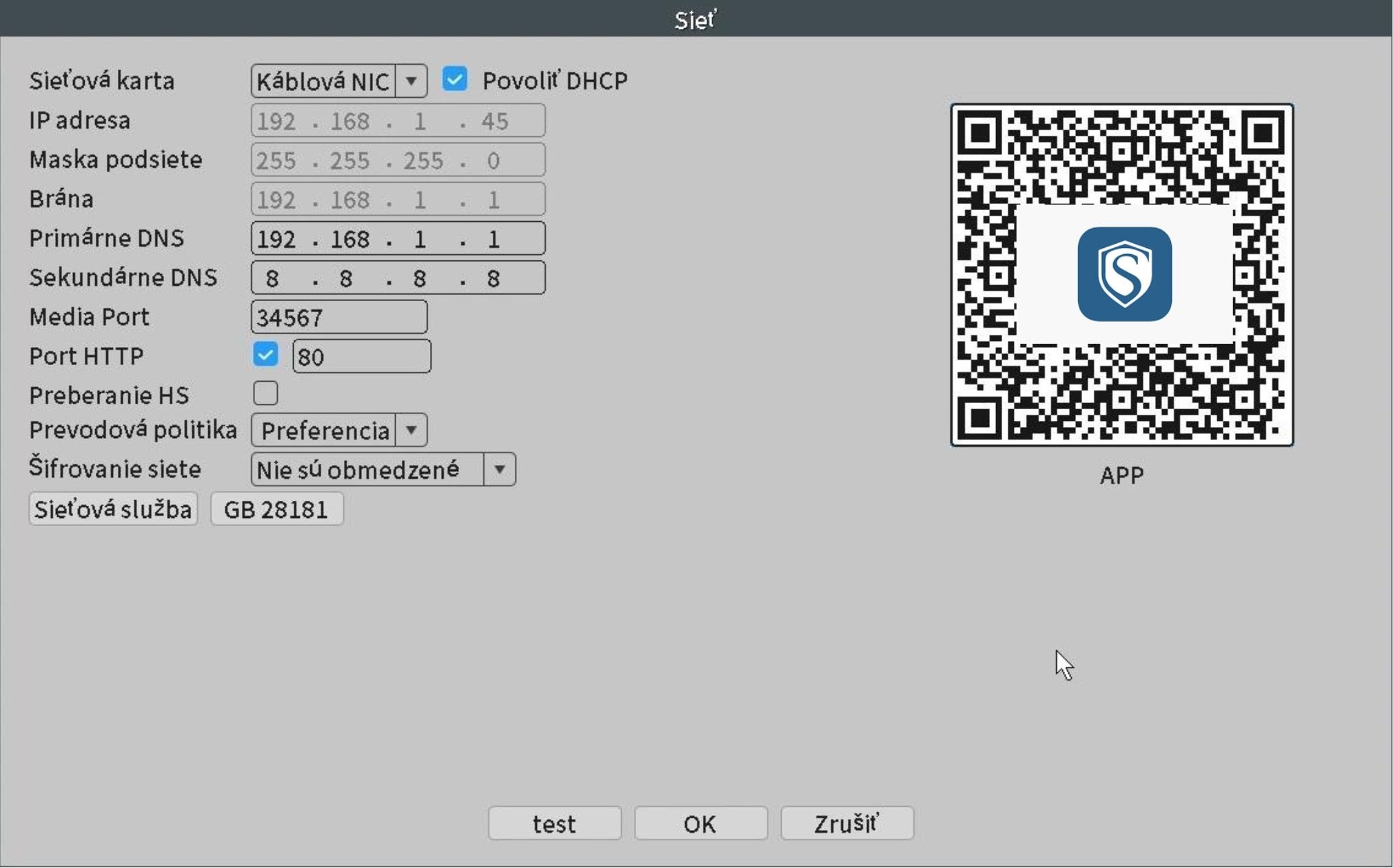The width and height of the screenshot is (1393, 868).
Task: Open the Šifrovanie siete dropdown
Action: (x=383, y=470)
